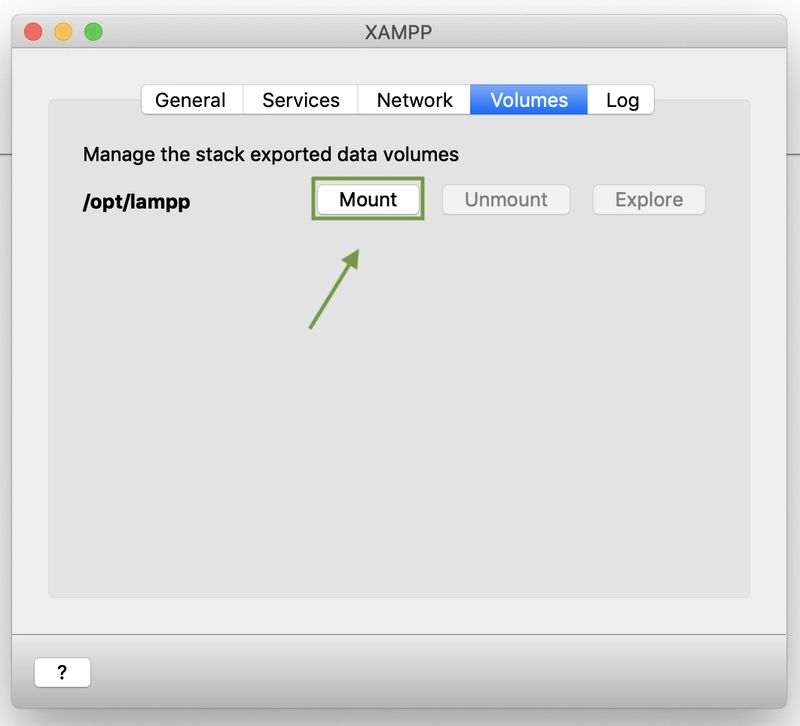The height and width of the screenshot is (726, 800).
Task: Switch to the General tab
Action: (x=192, y=100)
